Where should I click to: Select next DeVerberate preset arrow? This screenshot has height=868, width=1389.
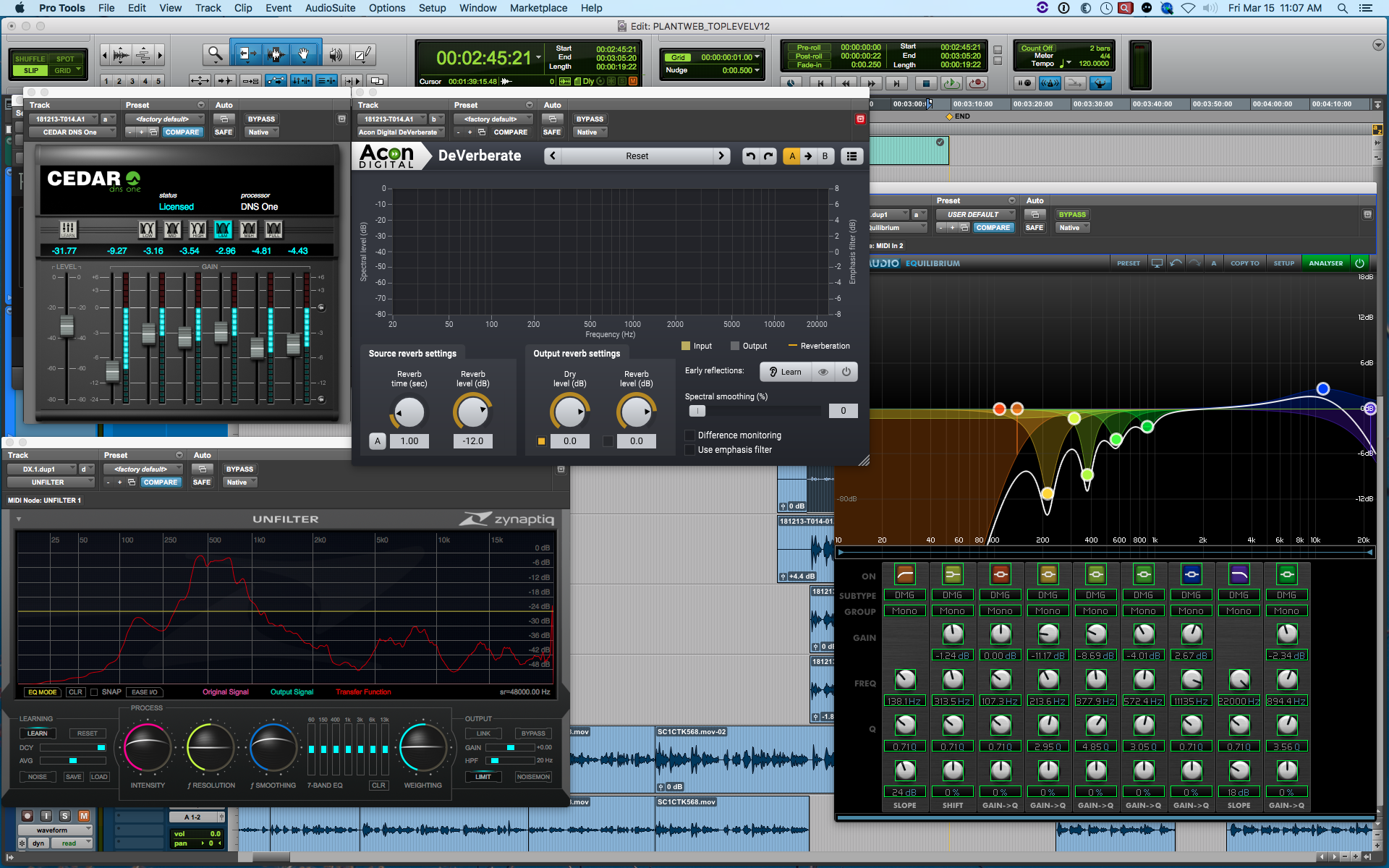(x=721, y=156)
